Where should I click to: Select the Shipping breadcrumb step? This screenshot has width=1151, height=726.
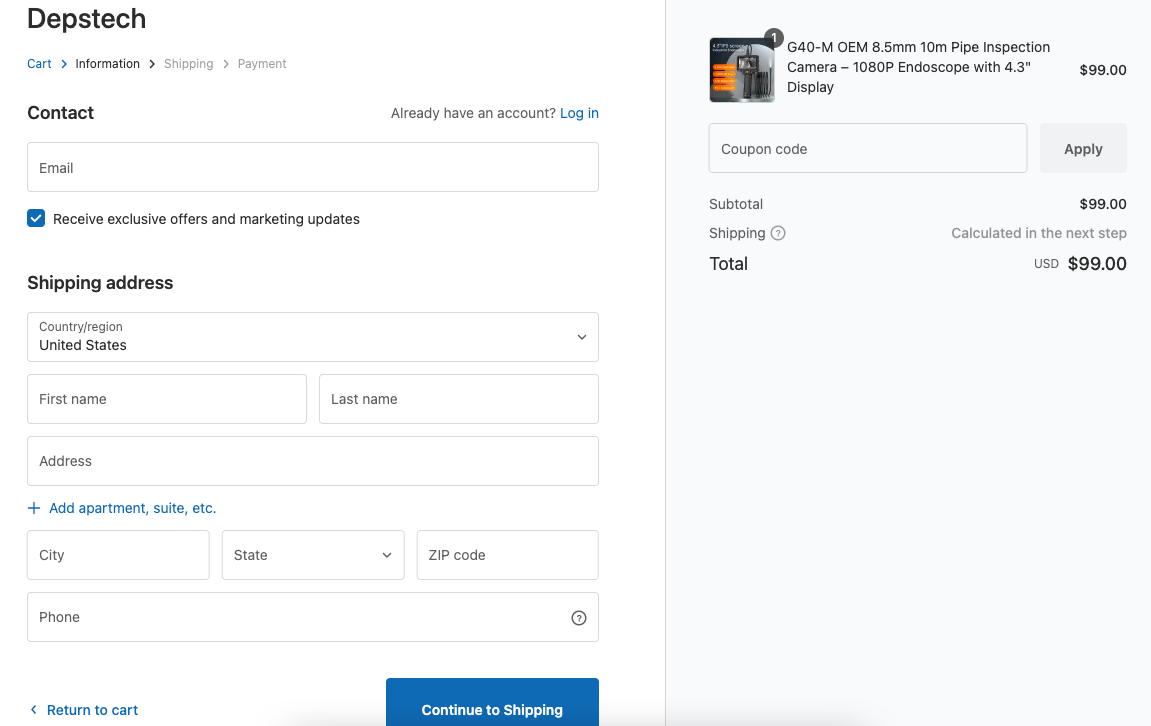(188, 64)
